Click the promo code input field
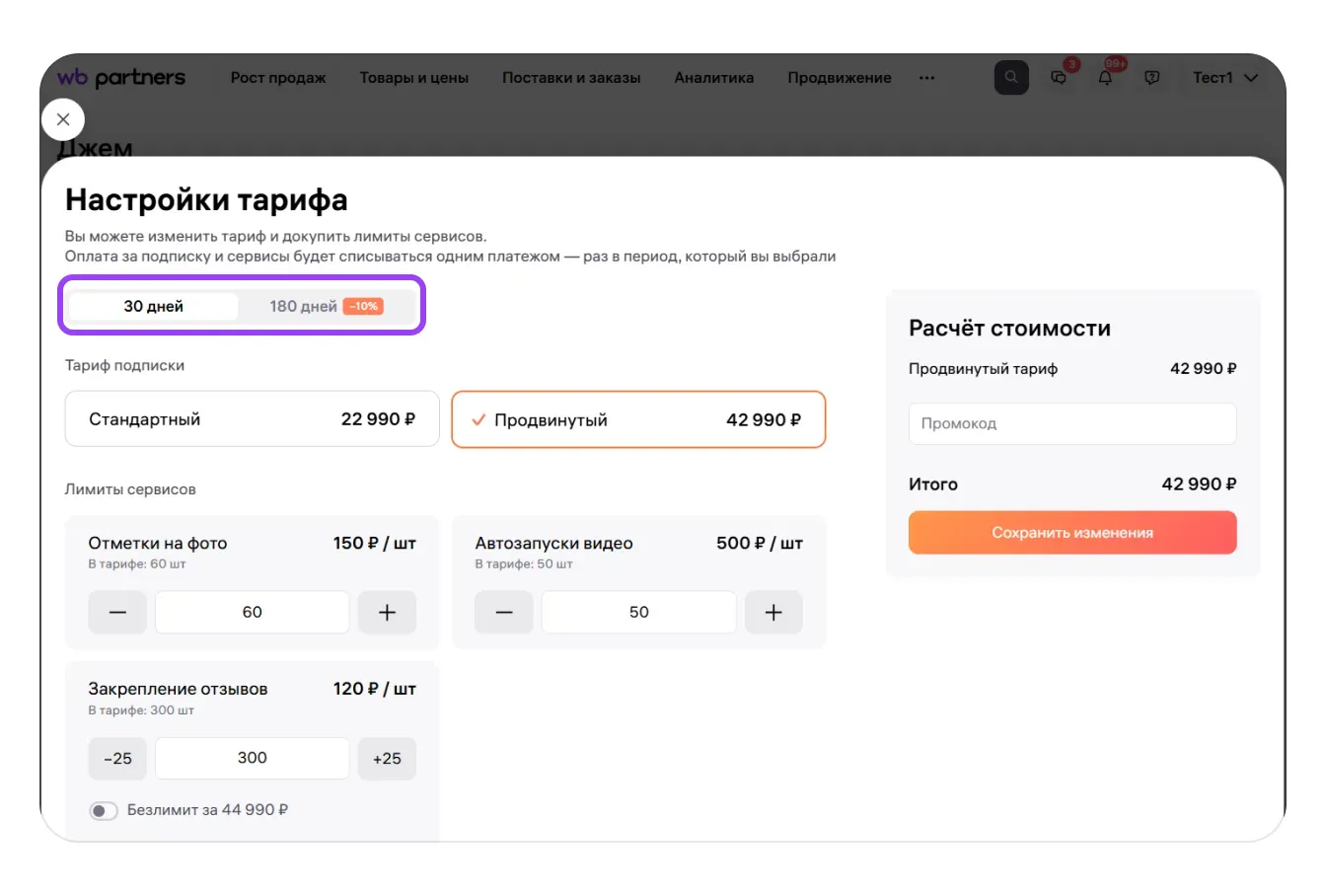Viewport: 1326px width, 896px height. pyautogui.click(x=1071, y=423)
